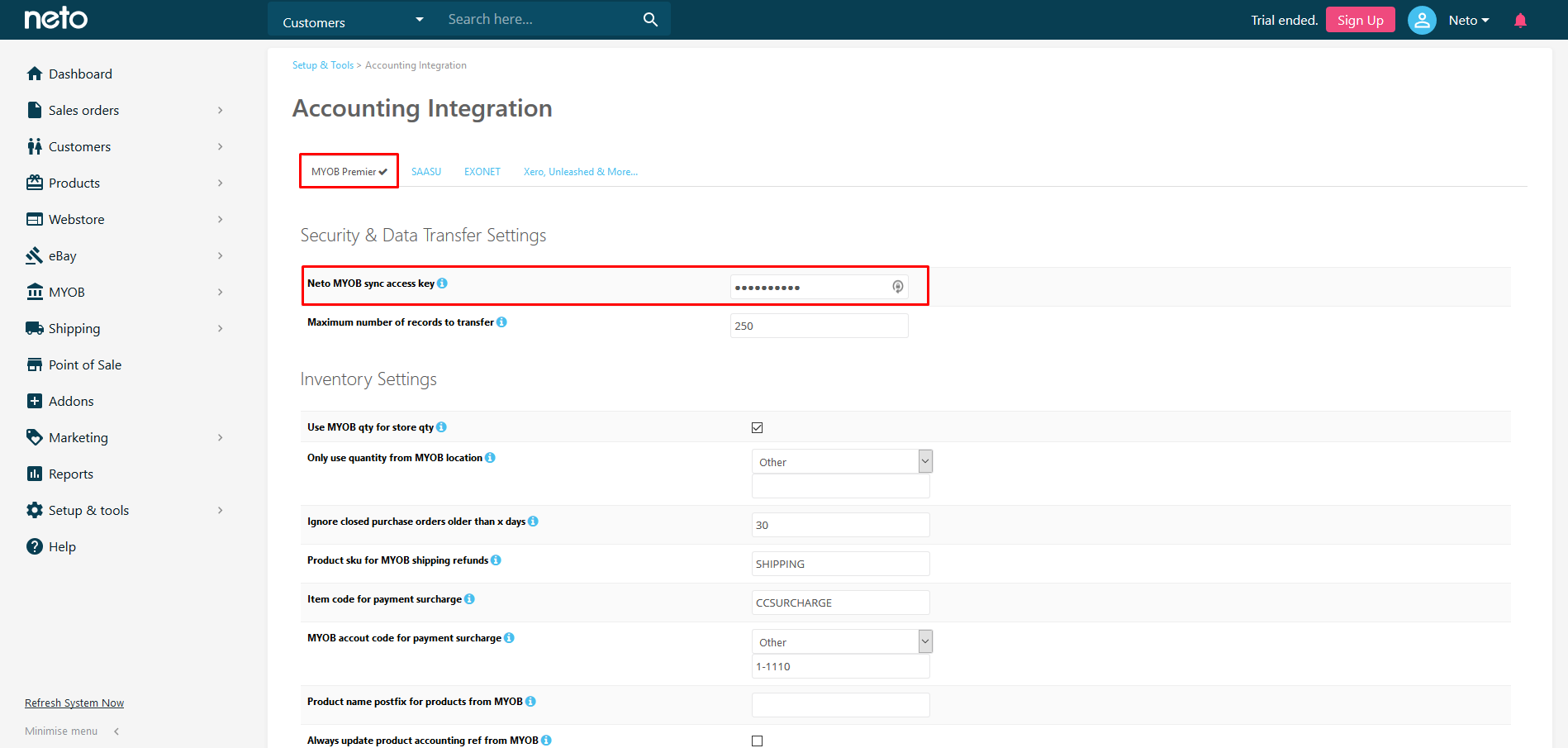The image size is (1568, 748).
Task: Switch to the SAASU tab
Action: click(x=426, y=172)
